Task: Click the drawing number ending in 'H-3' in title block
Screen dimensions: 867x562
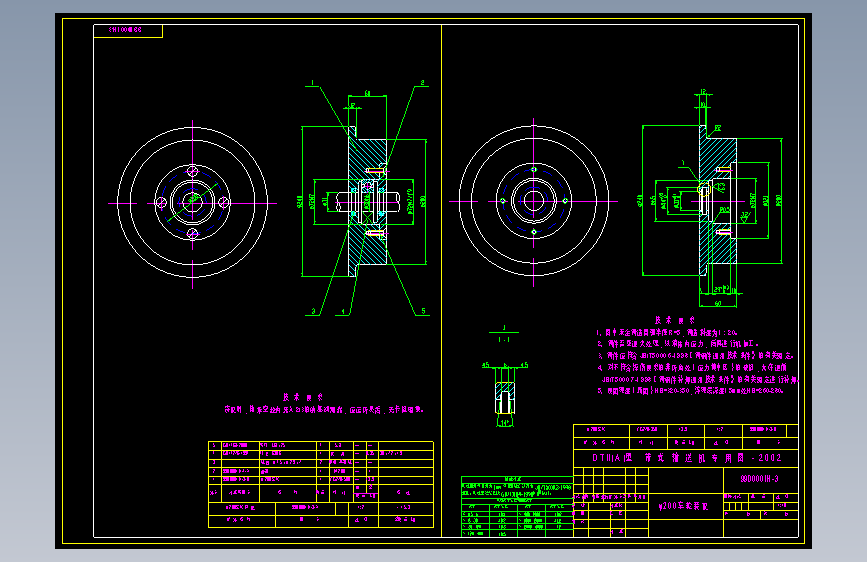Action: (x=760, y=479)
